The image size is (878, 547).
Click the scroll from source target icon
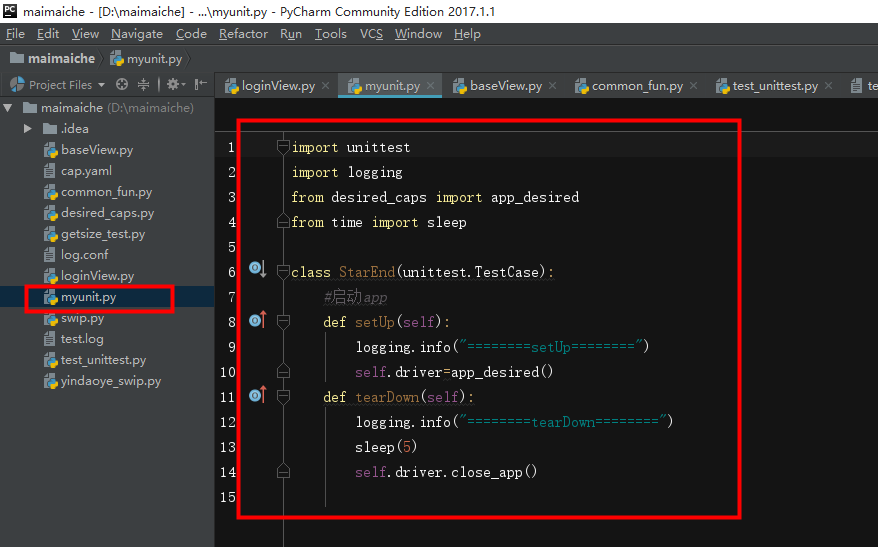click(122, 85)
